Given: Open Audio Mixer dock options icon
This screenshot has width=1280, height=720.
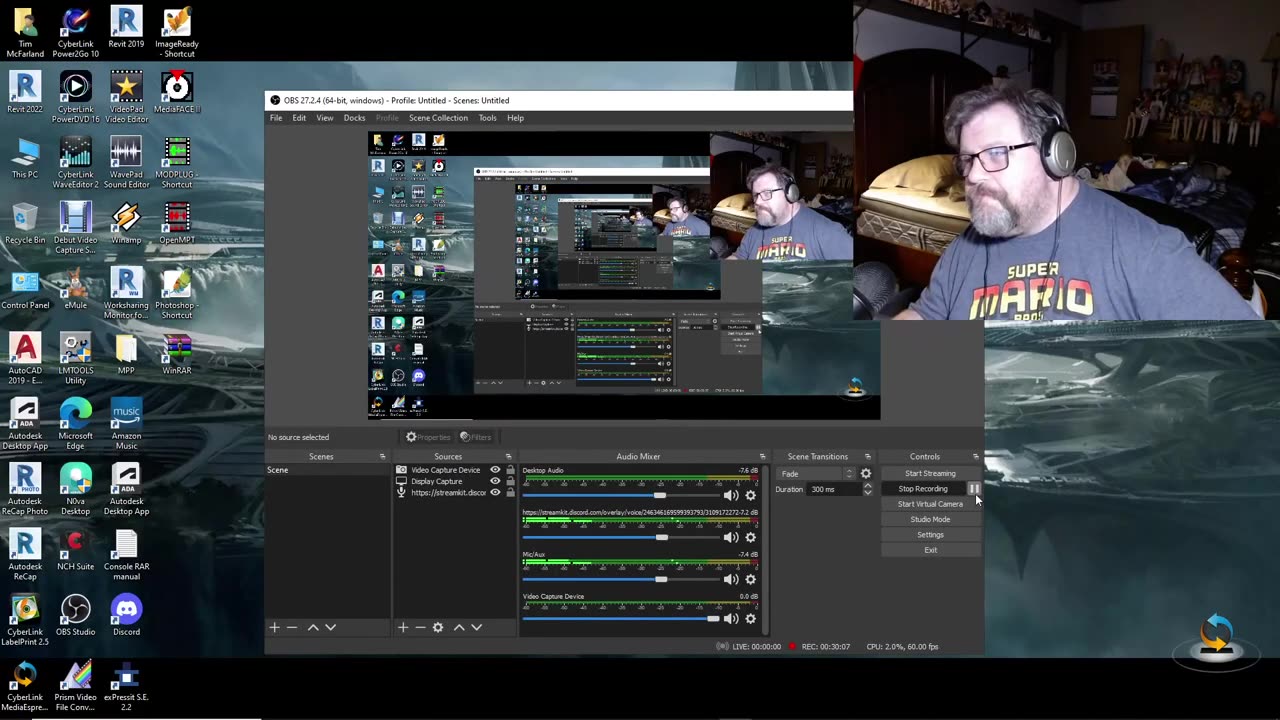Looking at the screenshot, I should pyautogui.click(x=762, y=457).
